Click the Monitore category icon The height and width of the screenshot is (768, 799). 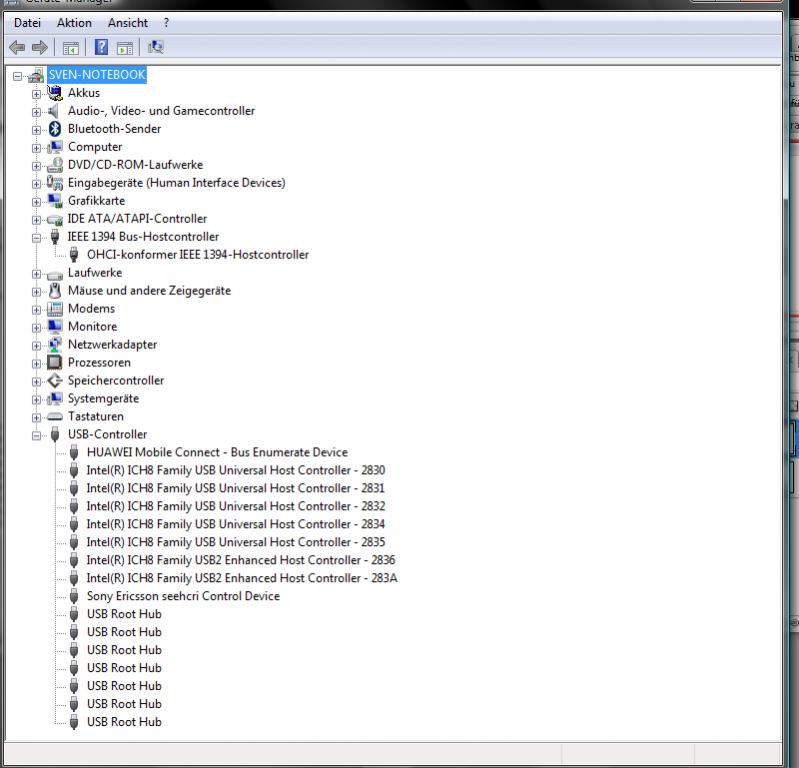point(55,327)
